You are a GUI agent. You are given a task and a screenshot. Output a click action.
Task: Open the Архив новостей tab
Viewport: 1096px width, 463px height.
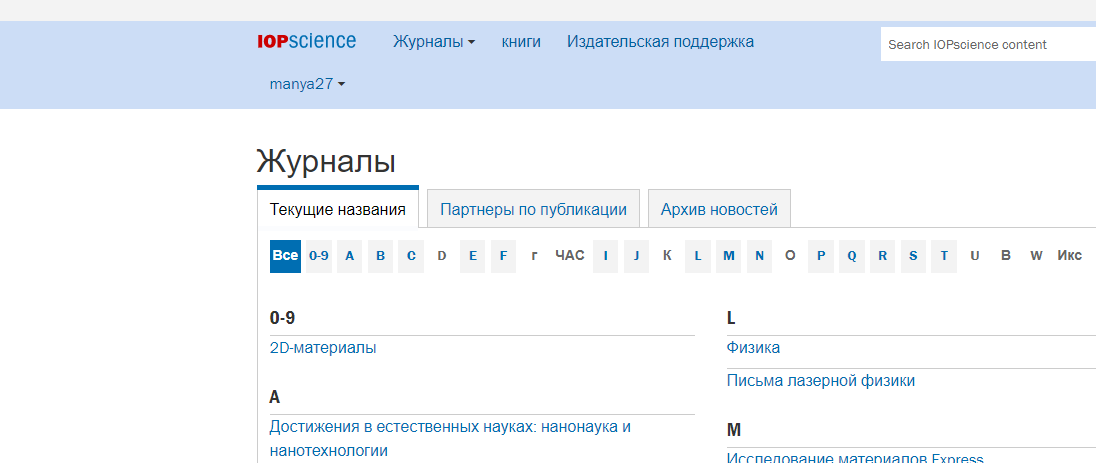click(x=718, y=209)
